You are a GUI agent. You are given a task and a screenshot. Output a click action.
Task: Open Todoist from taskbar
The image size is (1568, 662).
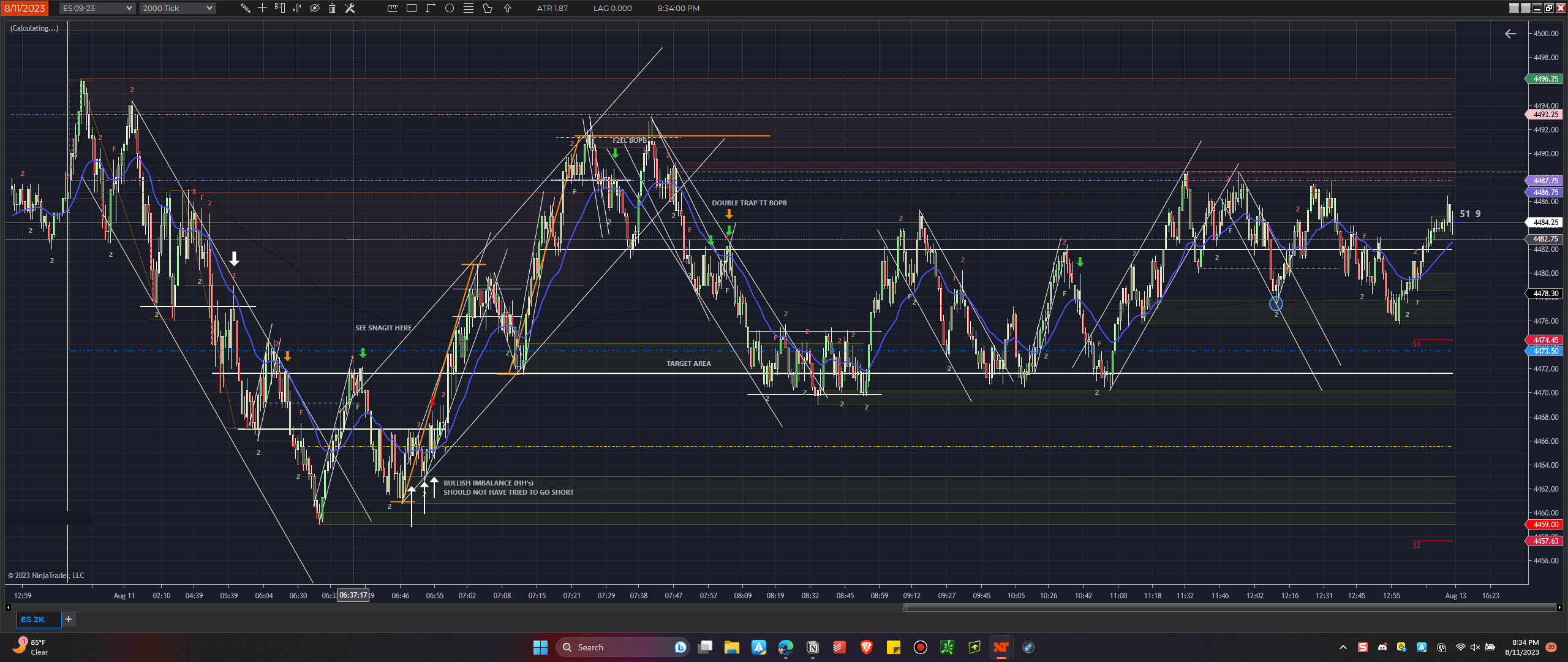(x=839, y=647)
